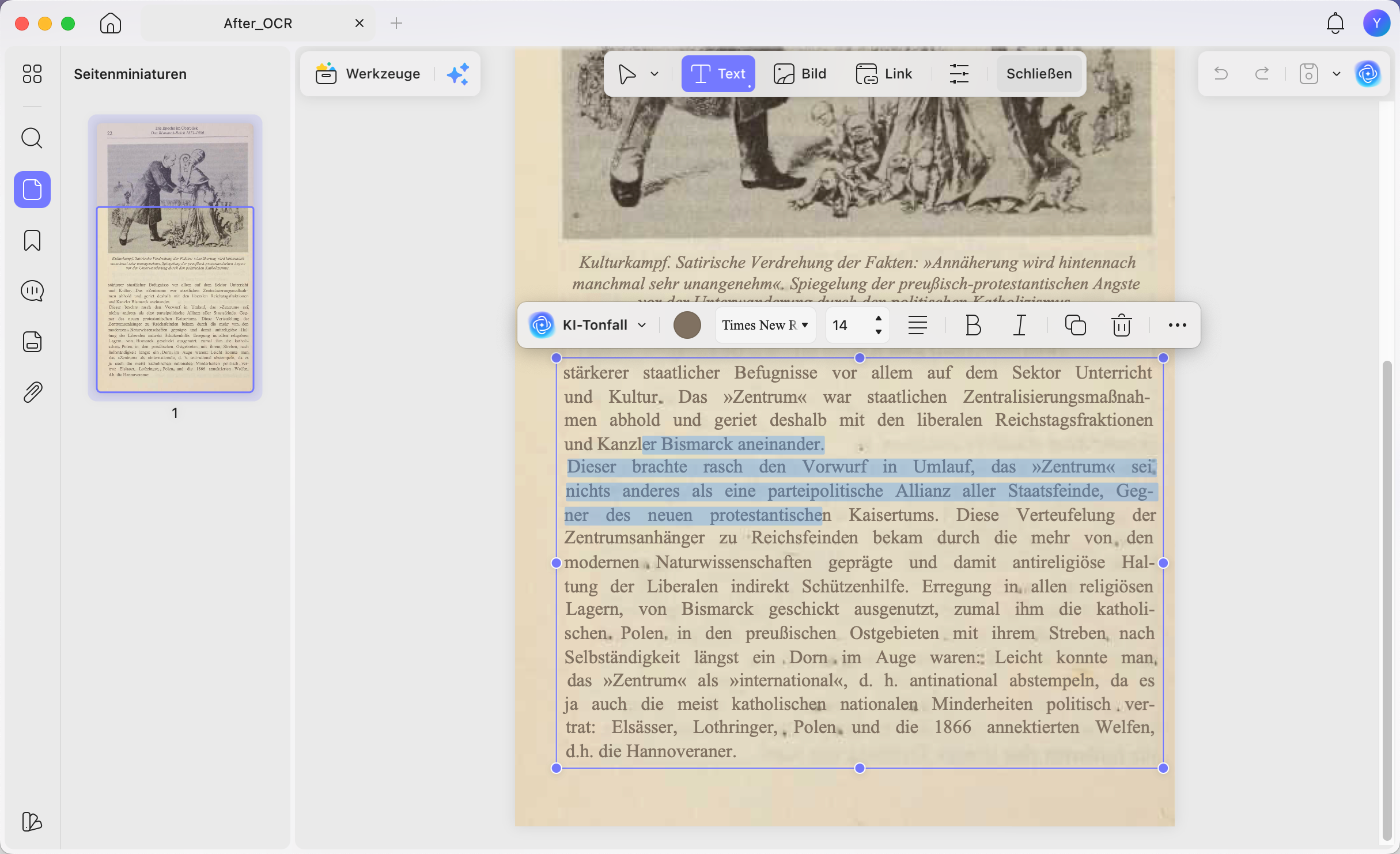
Task: Click the word "Kulturkampf" in the caption
Action: (x=624, y=263)
